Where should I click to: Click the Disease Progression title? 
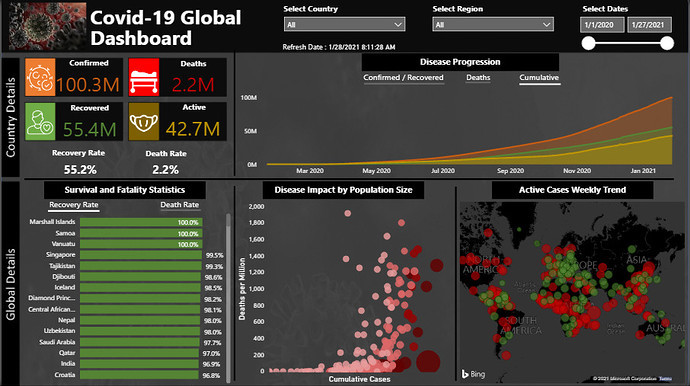tap(460, 62)
